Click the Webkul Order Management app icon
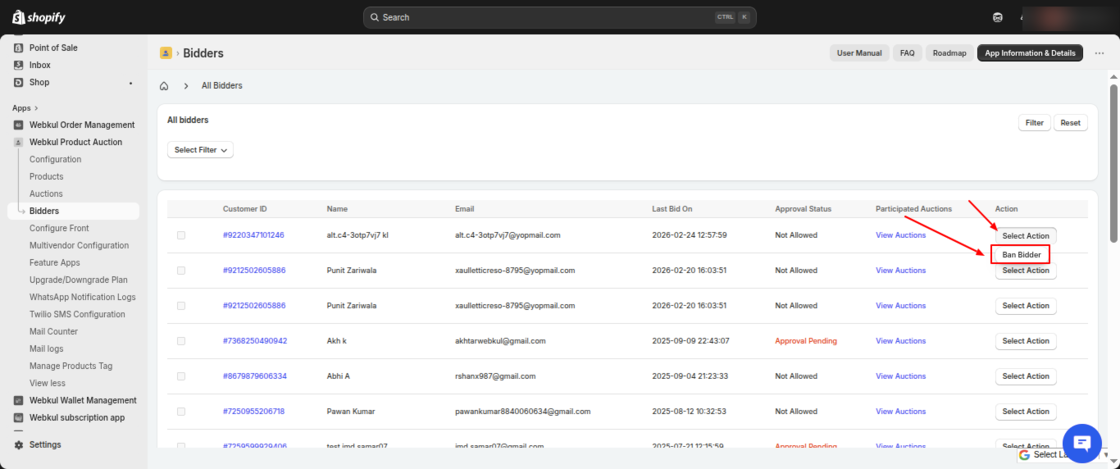 (x=19, y=125)
